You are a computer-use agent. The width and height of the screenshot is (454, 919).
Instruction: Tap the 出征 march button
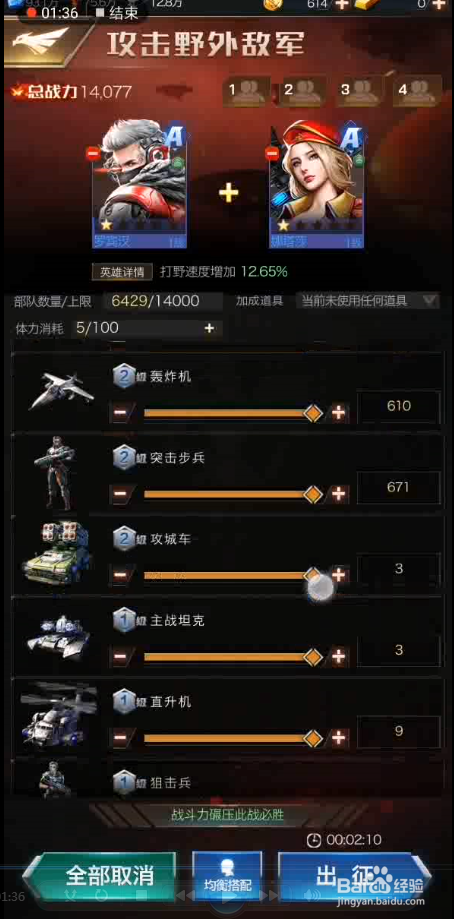pos(353,876)
